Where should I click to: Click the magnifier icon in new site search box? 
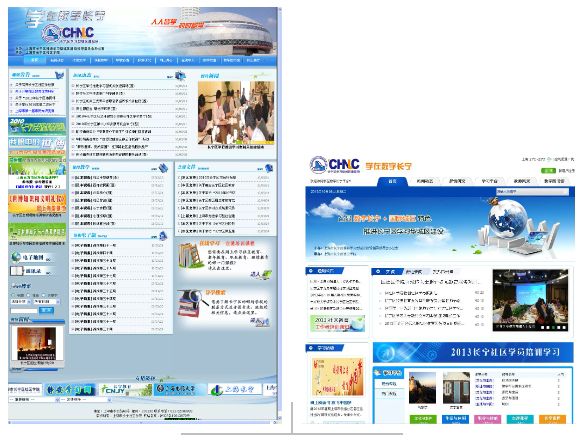point(565,191)
